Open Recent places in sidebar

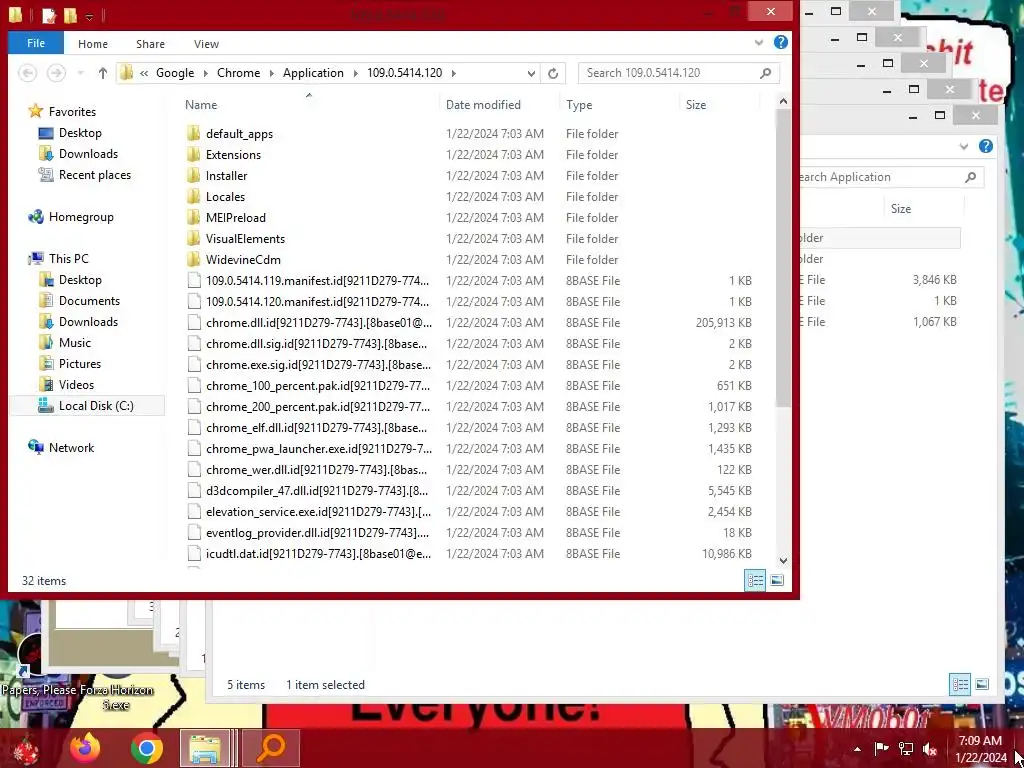[95, 174]
